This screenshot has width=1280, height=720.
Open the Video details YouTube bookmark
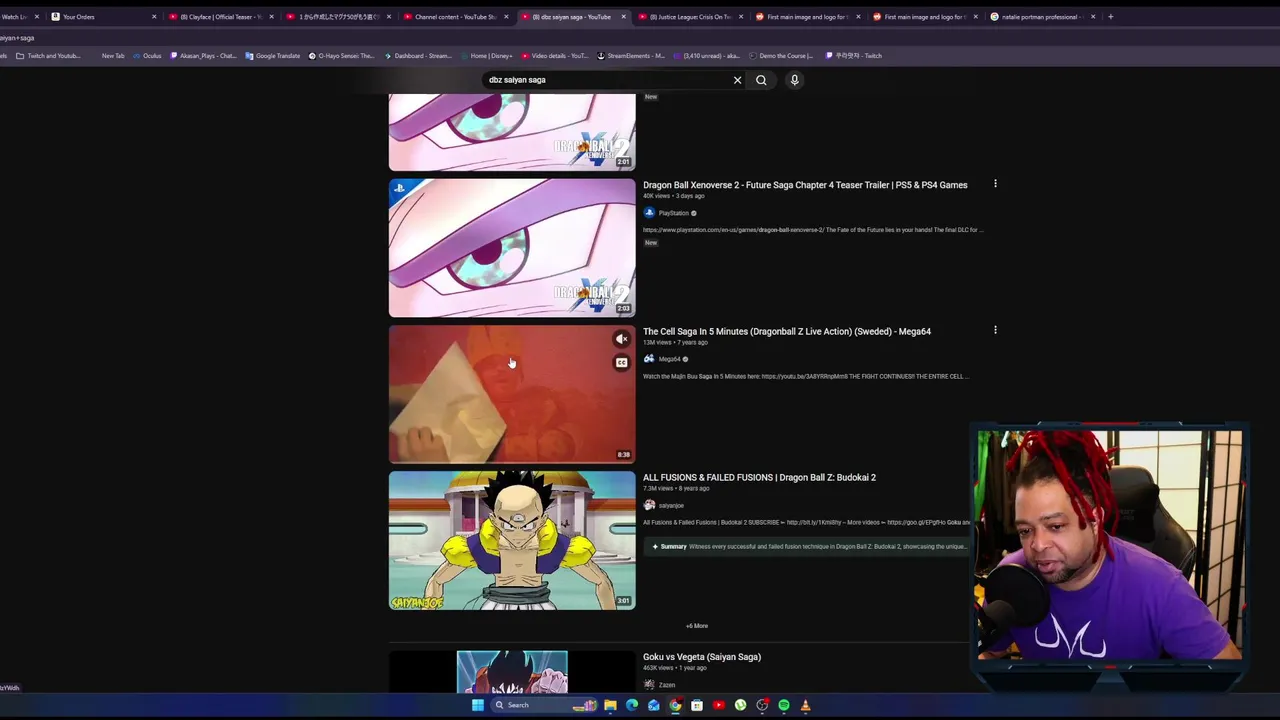click(554, 56)
